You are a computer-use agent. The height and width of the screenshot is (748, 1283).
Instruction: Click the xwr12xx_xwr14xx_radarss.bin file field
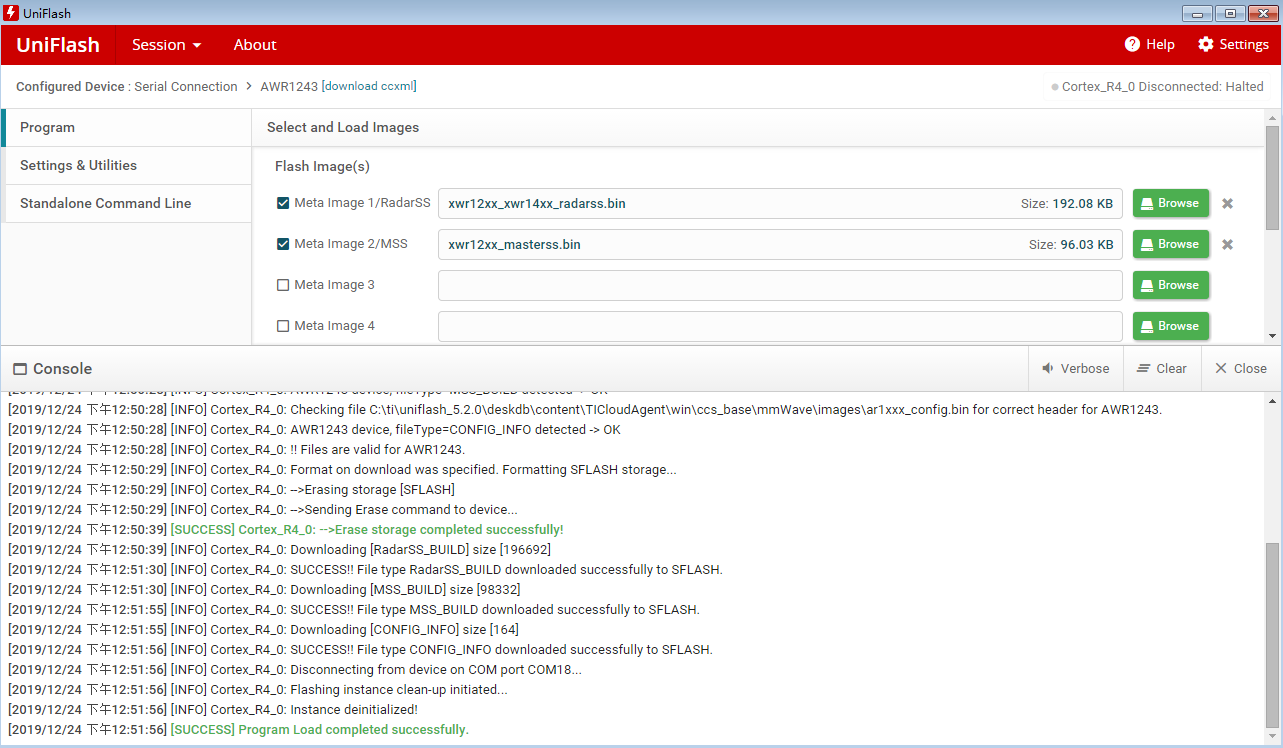pos(780,203)
